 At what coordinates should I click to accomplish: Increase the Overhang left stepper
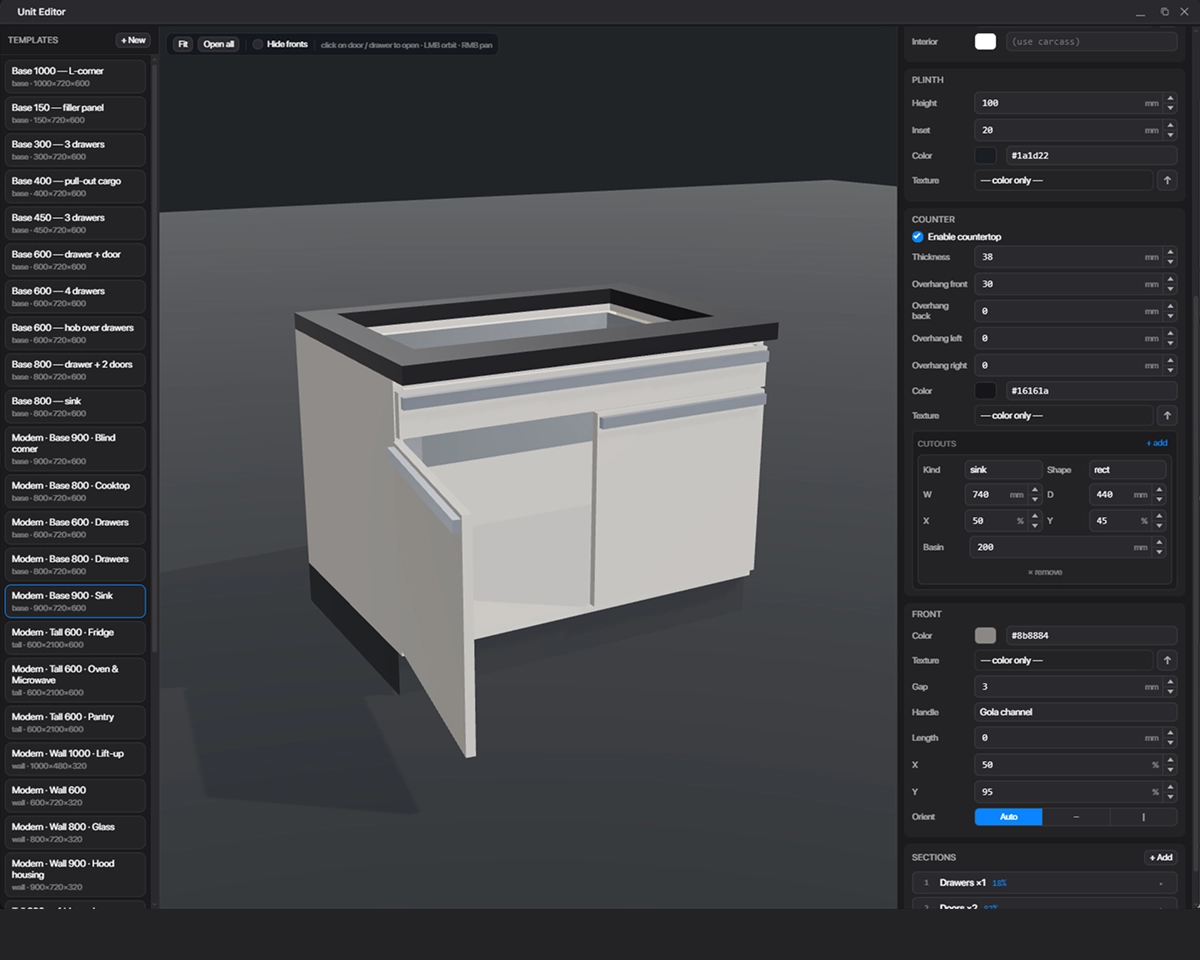1171,334
